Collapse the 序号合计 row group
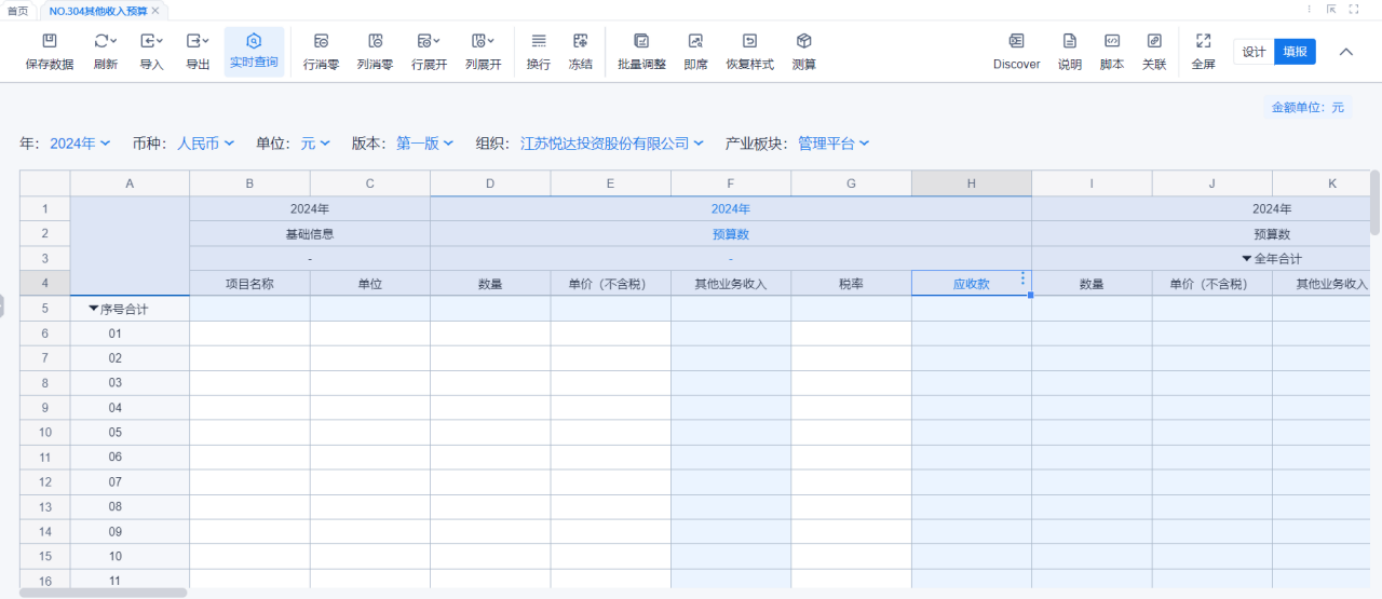The image size is (1382, 599). point(94,309)
